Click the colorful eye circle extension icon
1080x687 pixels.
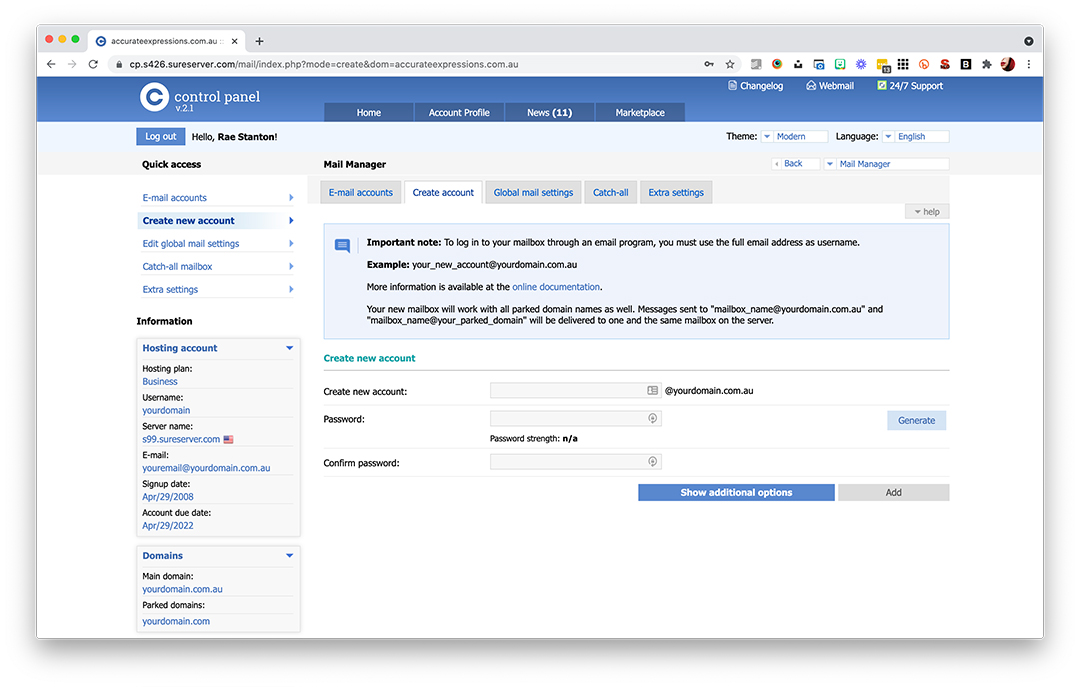(777, 64)
